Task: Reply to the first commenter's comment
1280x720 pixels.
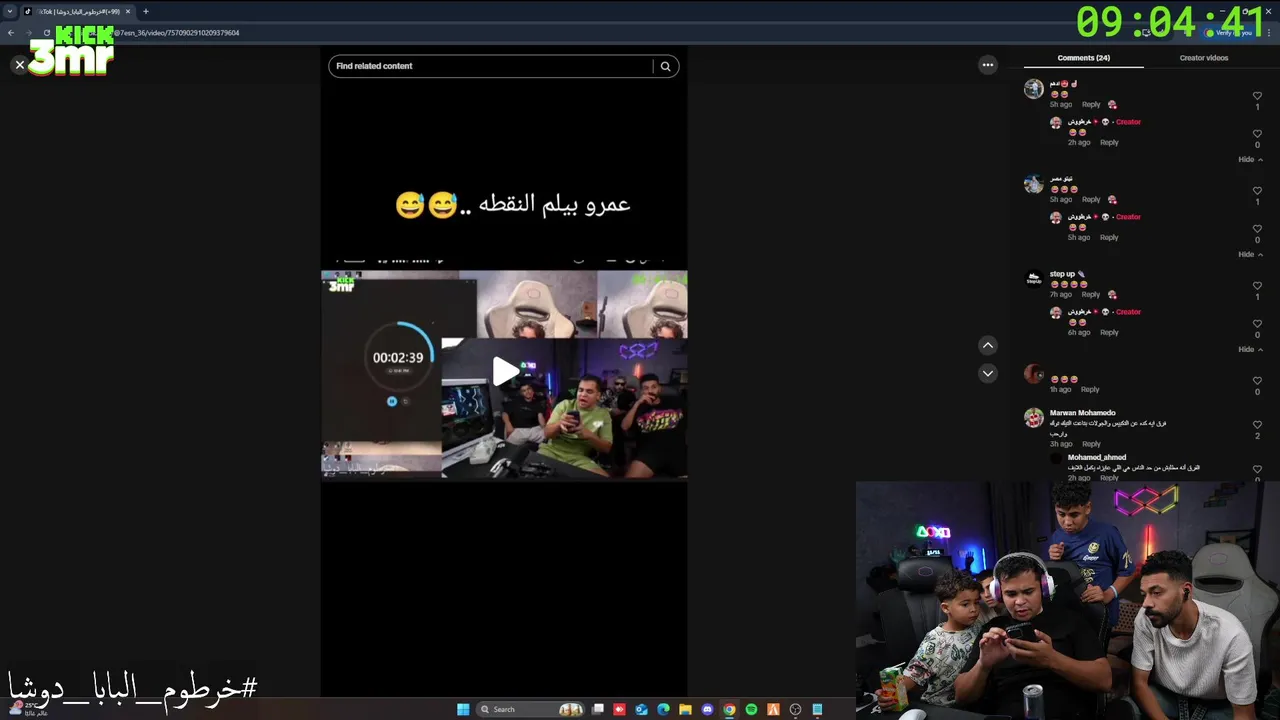Action: [1091, 105]
